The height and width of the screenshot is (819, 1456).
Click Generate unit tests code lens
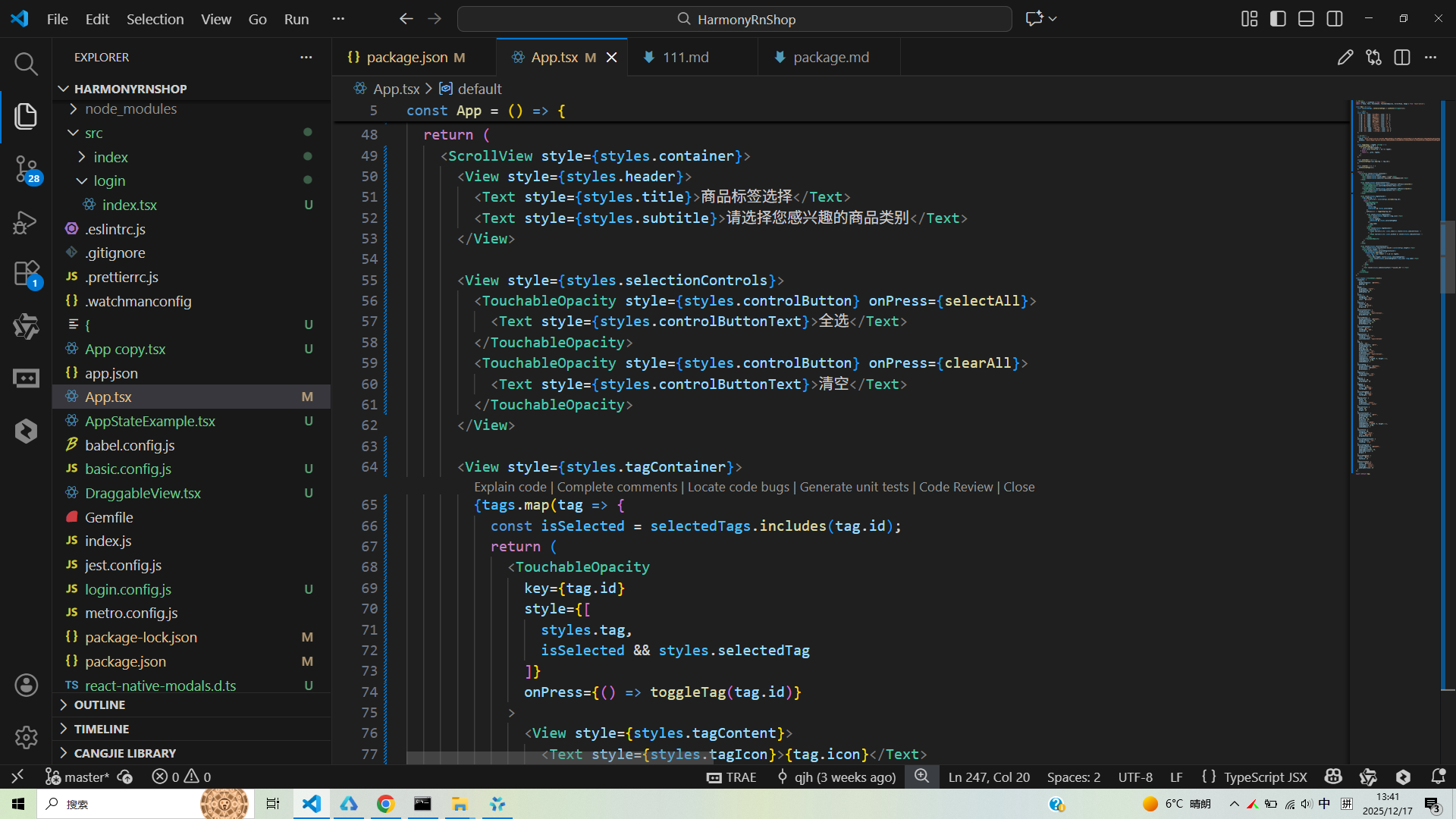click(x=854, y=487)
